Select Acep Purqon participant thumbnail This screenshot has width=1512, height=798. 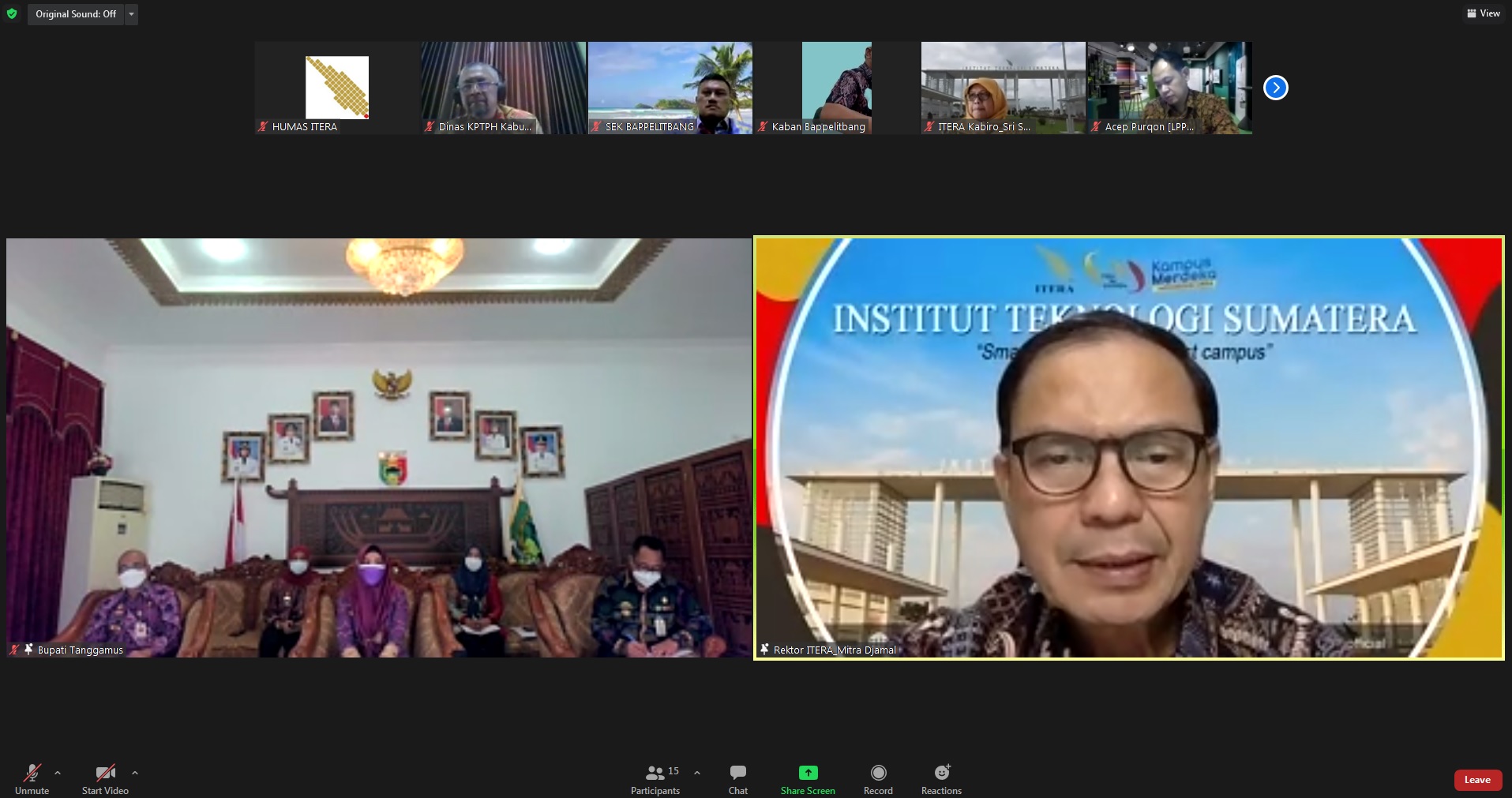point(1170,88)
